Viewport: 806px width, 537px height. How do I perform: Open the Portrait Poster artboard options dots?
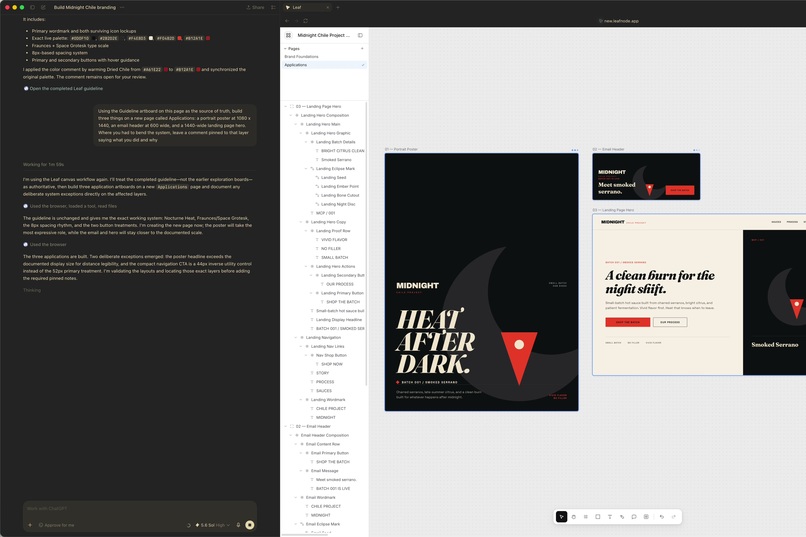pos(575,150)
